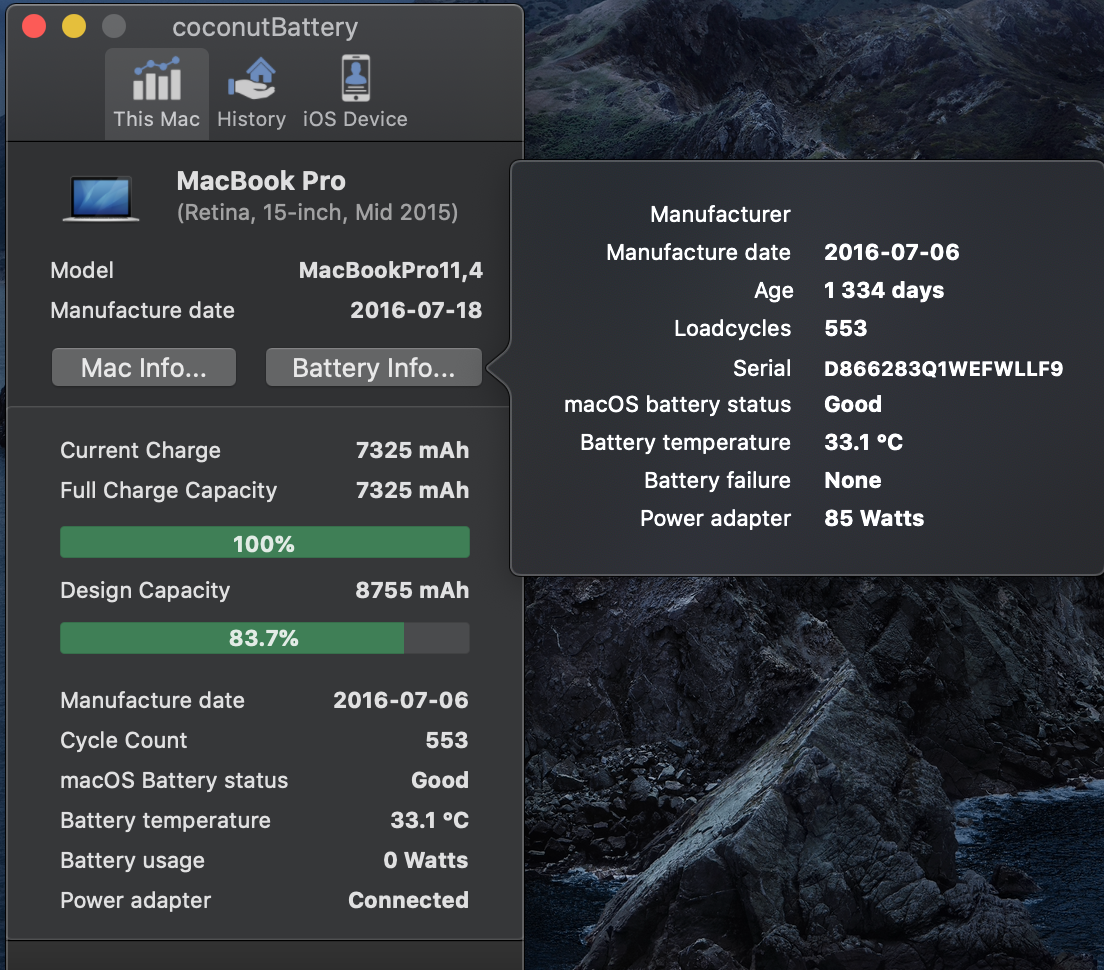Click the popover serial D866283Q1WEFWLLF9
1104x970 pixels.
click(943, 369)
